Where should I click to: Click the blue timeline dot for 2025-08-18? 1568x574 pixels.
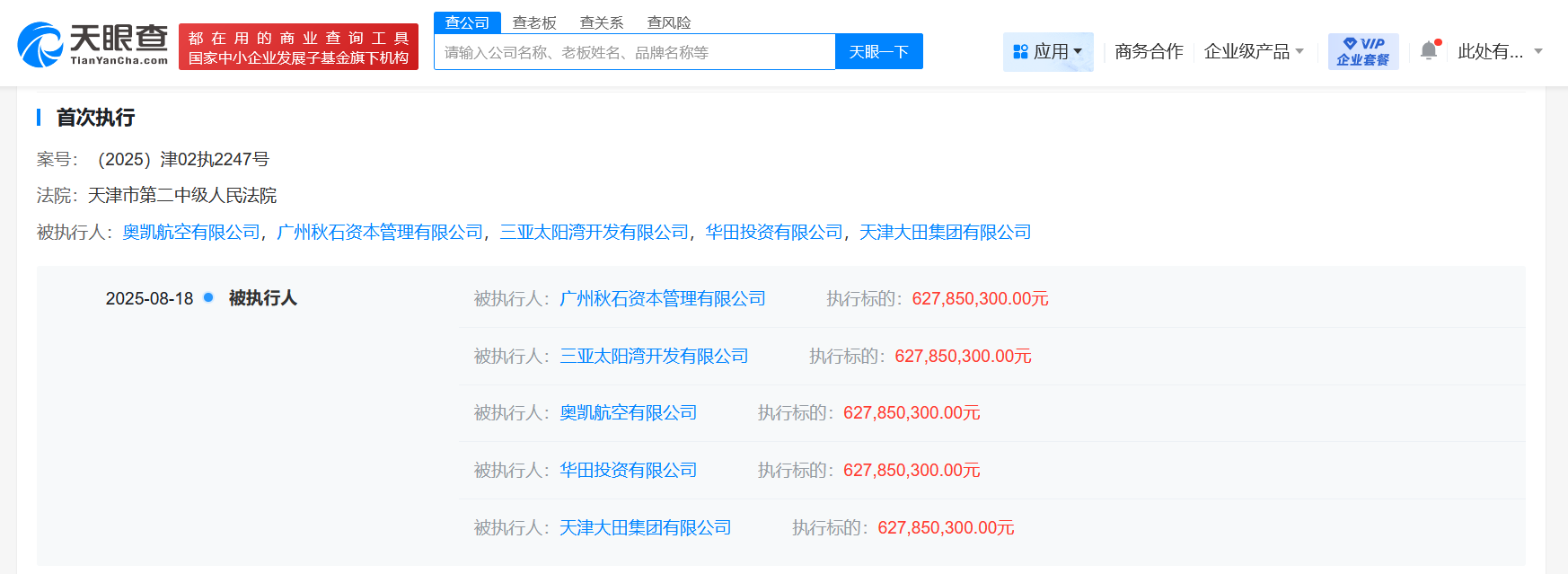coord(208,297)
